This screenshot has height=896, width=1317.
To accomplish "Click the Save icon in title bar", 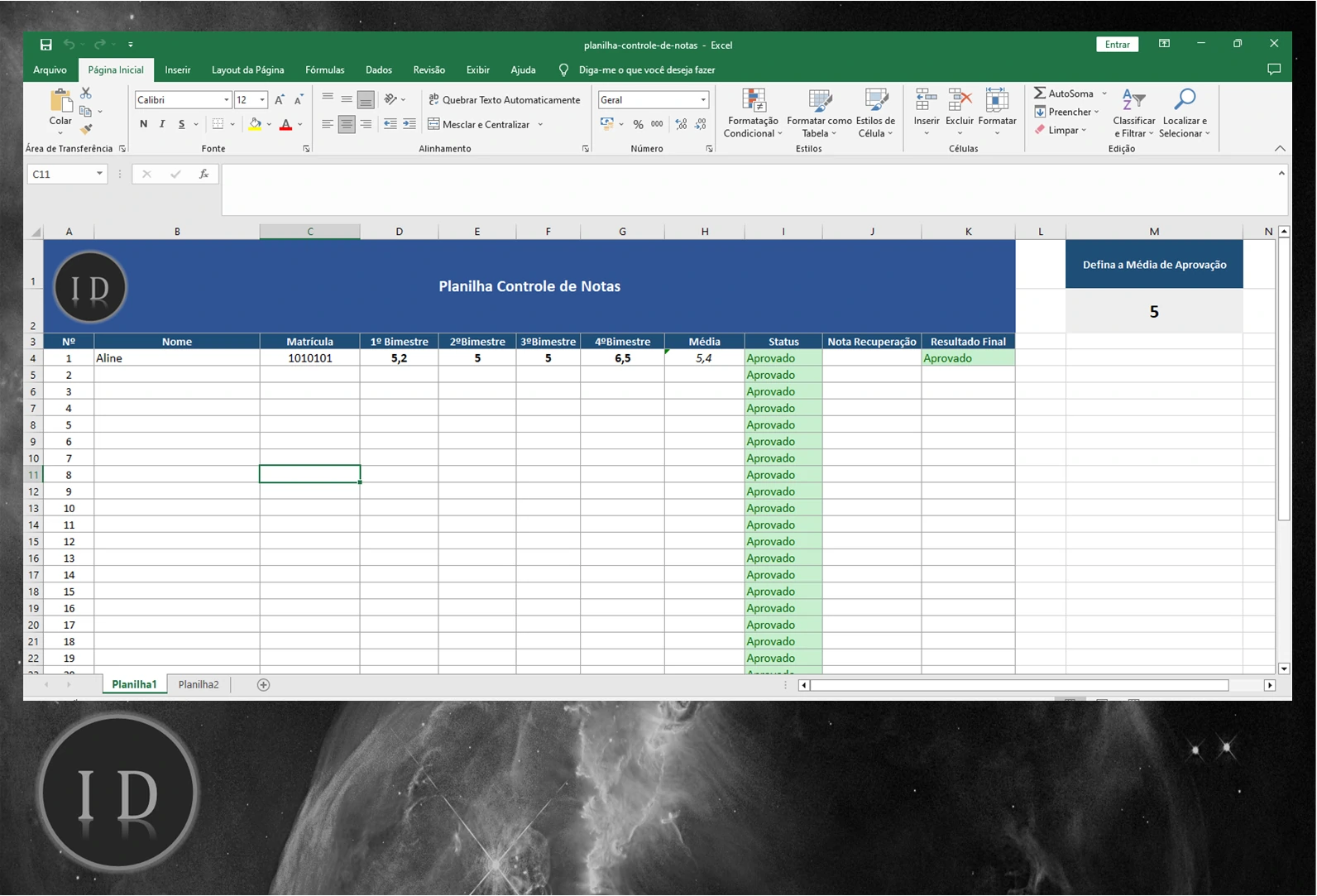I will click(46, 45).
